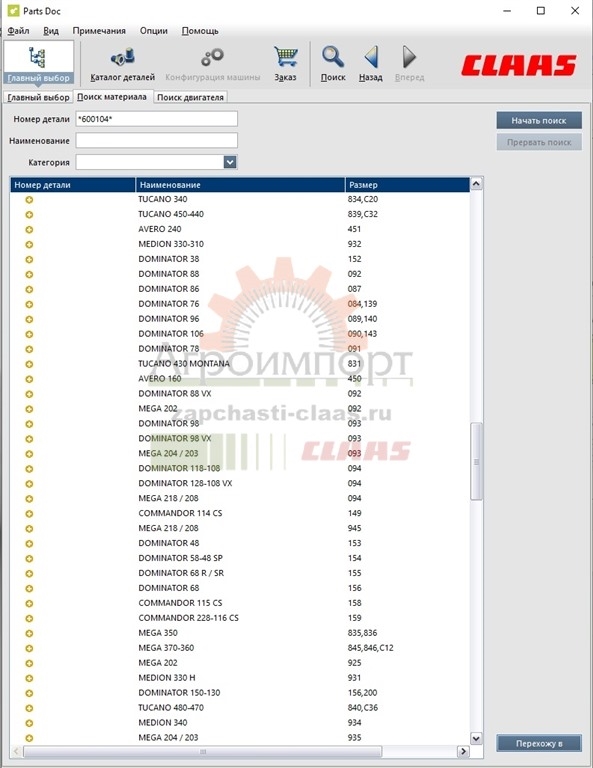Click the CLAAS logo
593x768 pixels.
pyautogui.click(x=519, y=65)
